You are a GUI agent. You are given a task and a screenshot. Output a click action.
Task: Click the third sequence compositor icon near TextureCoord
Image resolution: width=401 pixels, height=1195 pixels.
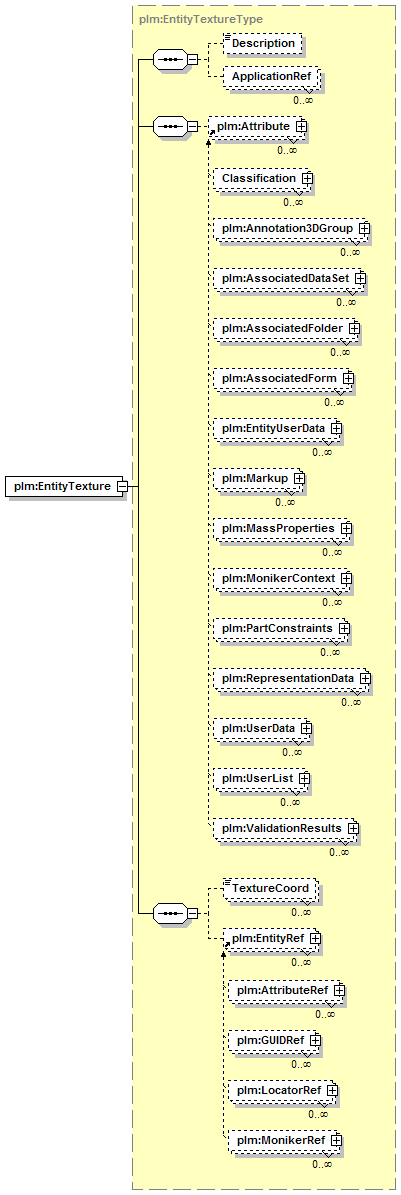point(169,911)
